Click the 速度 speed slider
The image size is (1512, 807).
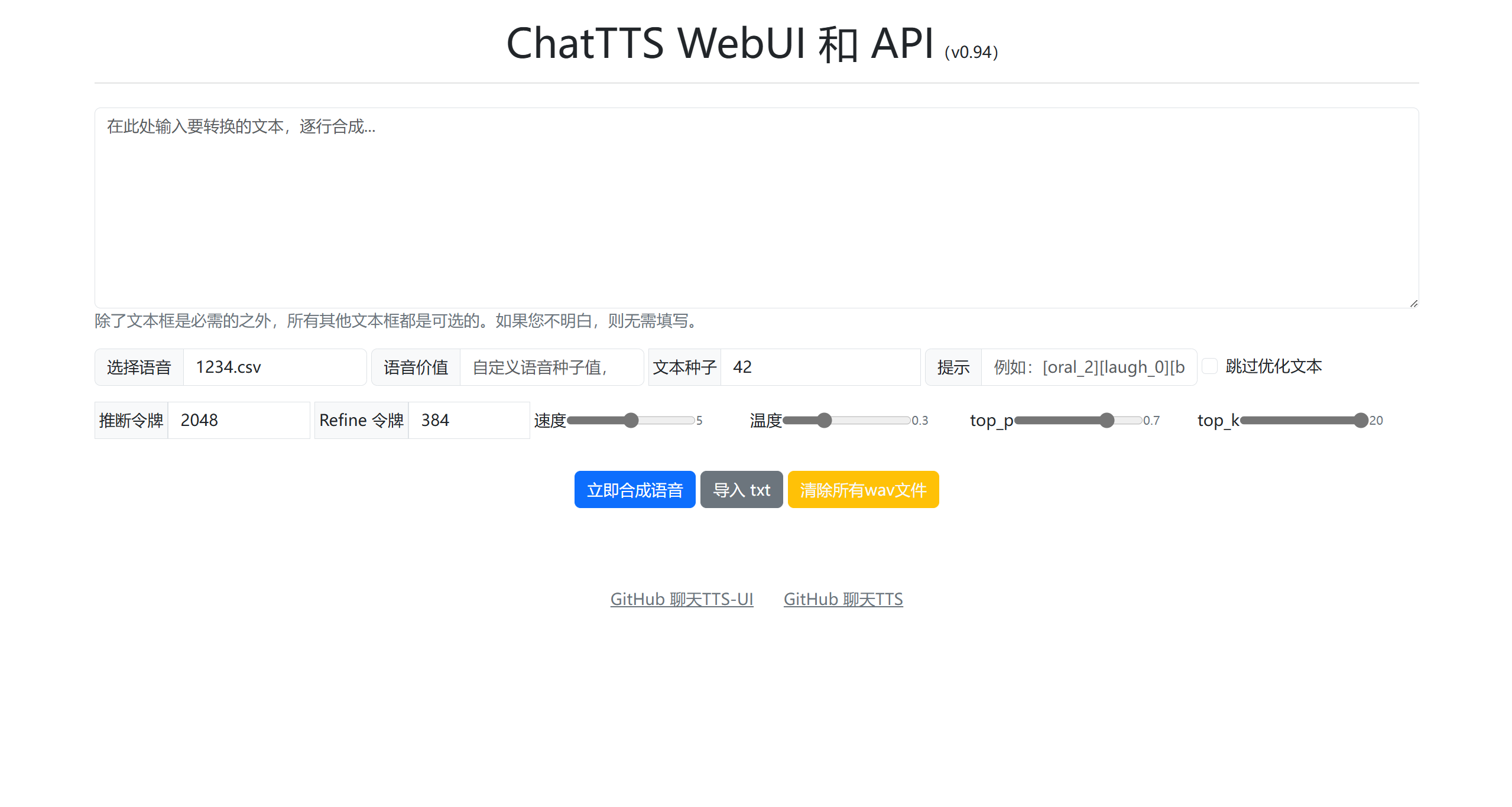(x=631, y=420)
